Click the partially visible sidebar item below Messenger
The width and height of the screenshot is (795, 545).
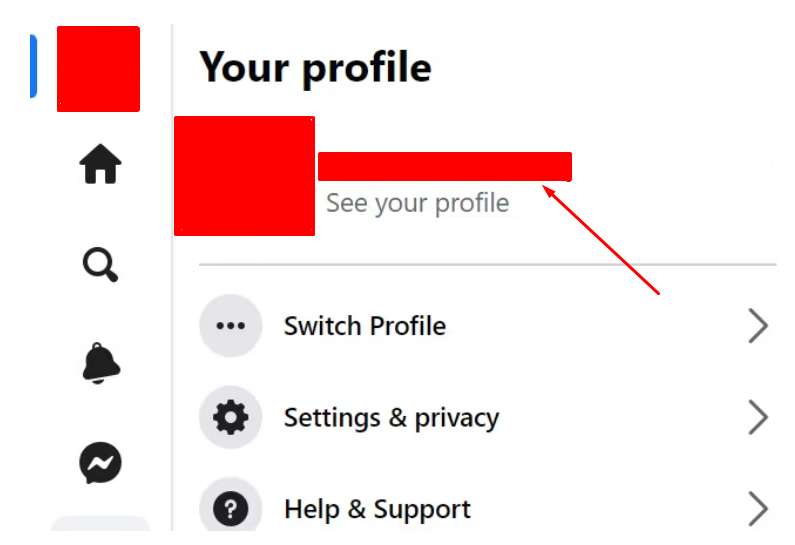[x=100, y=523]
